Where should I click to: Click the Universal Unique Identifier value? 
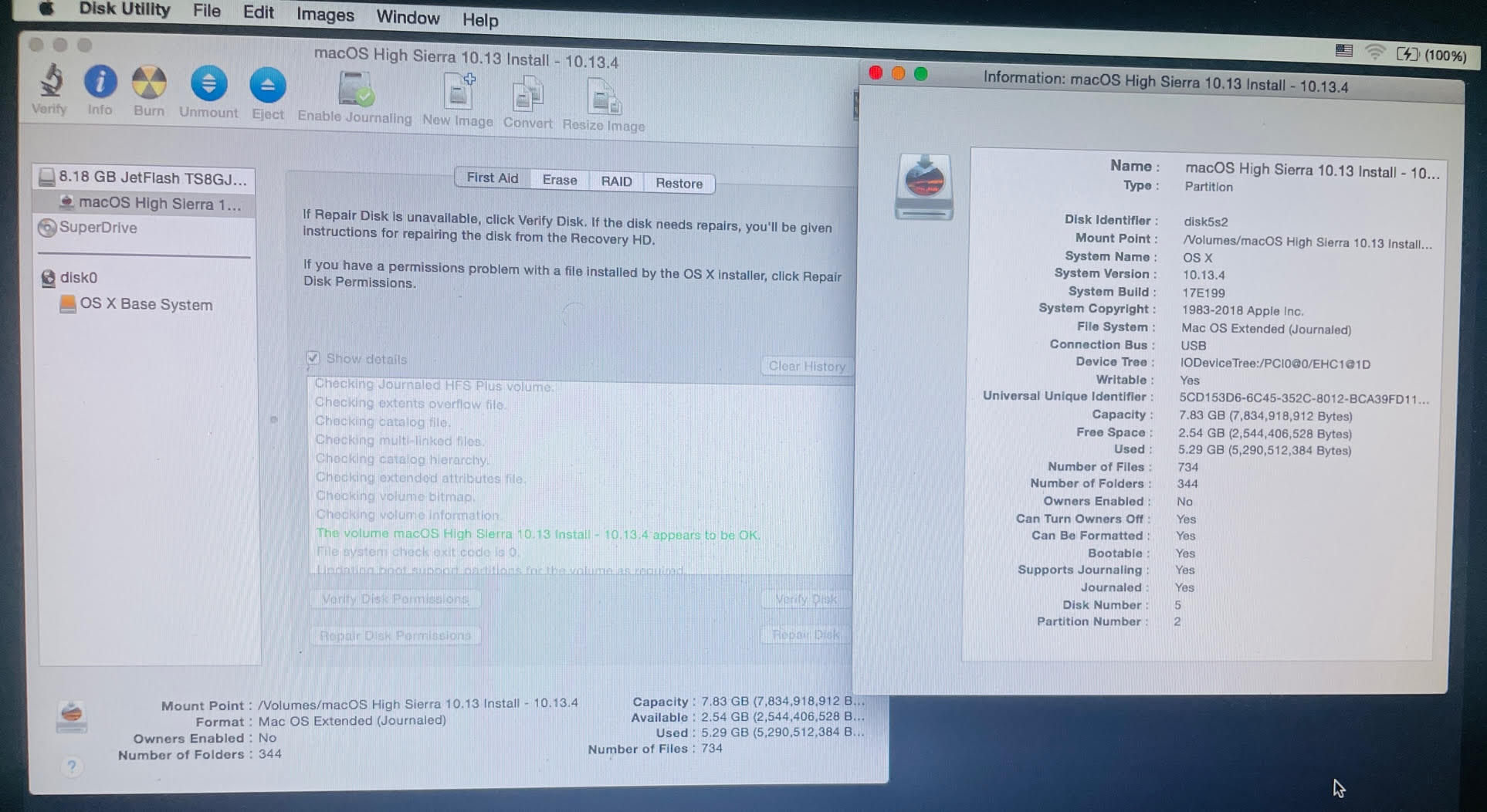coord(1304,399)
